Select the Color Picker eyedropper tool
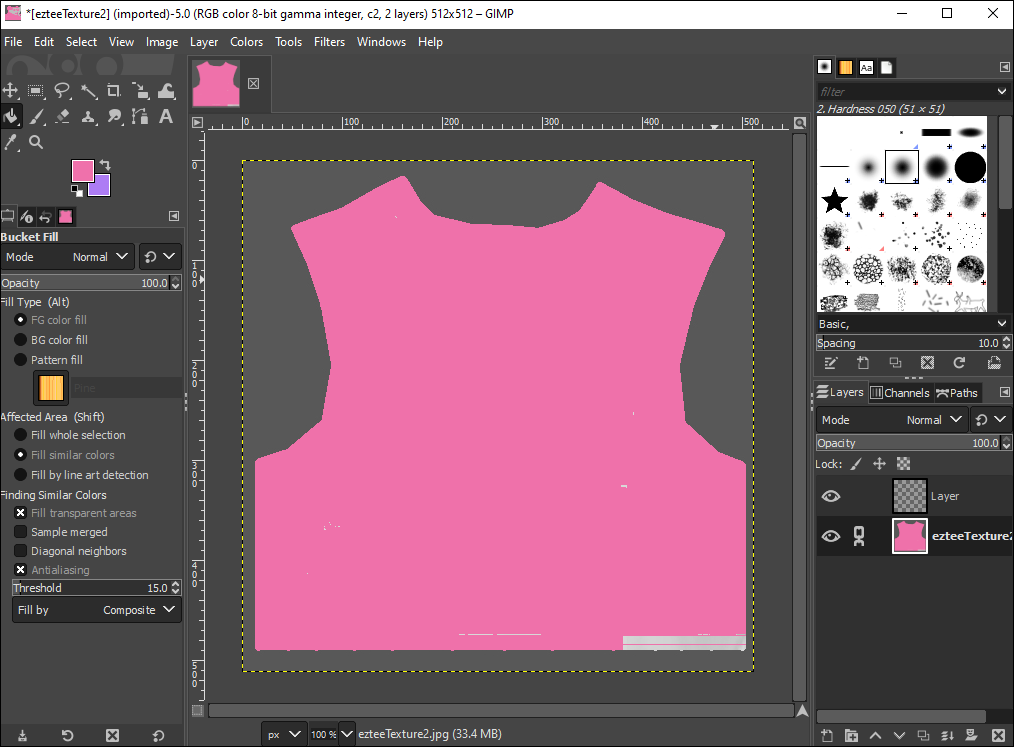1014x747 pixels. point(11,143)
